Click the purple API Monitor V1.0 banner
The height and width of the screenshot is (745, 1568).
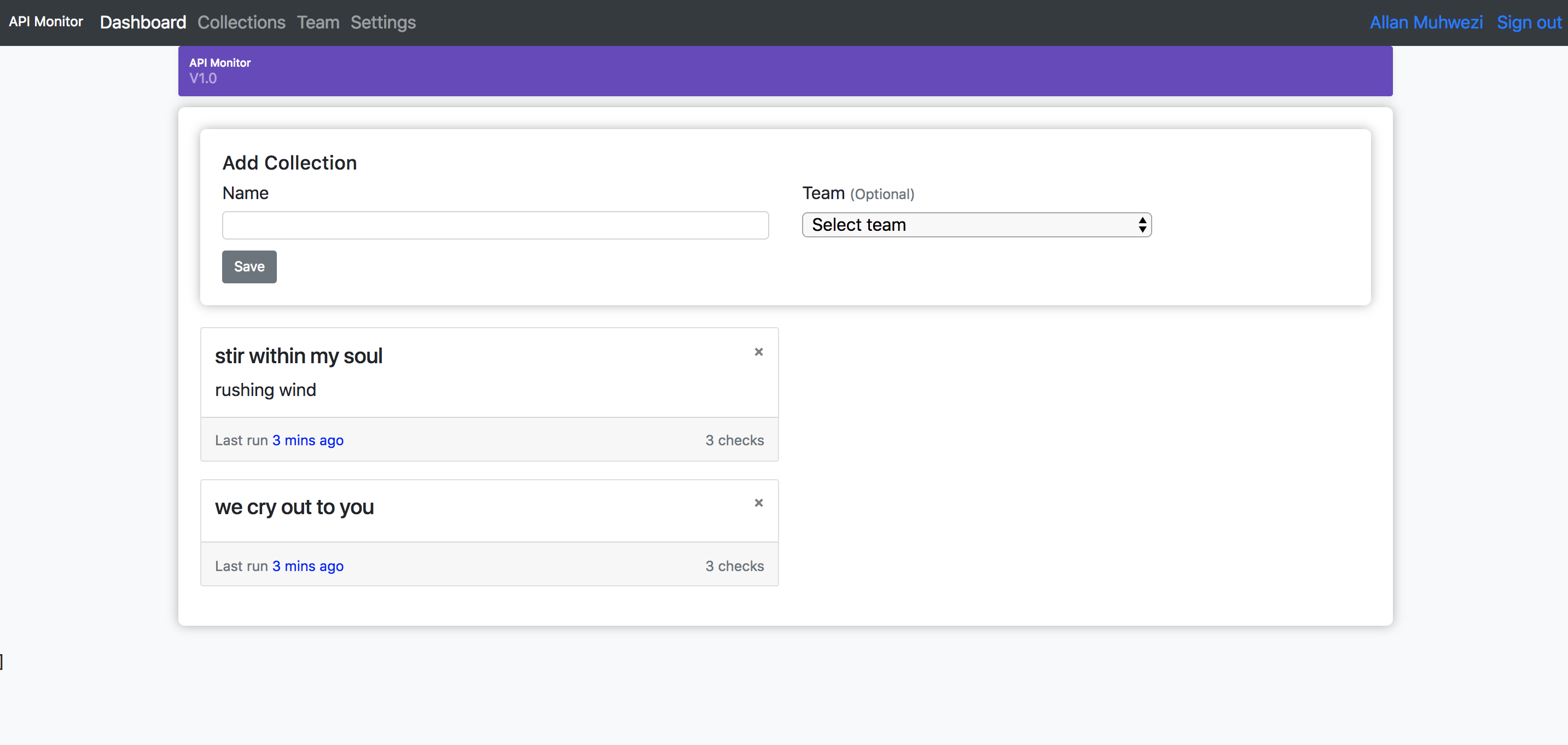point(785,71)
